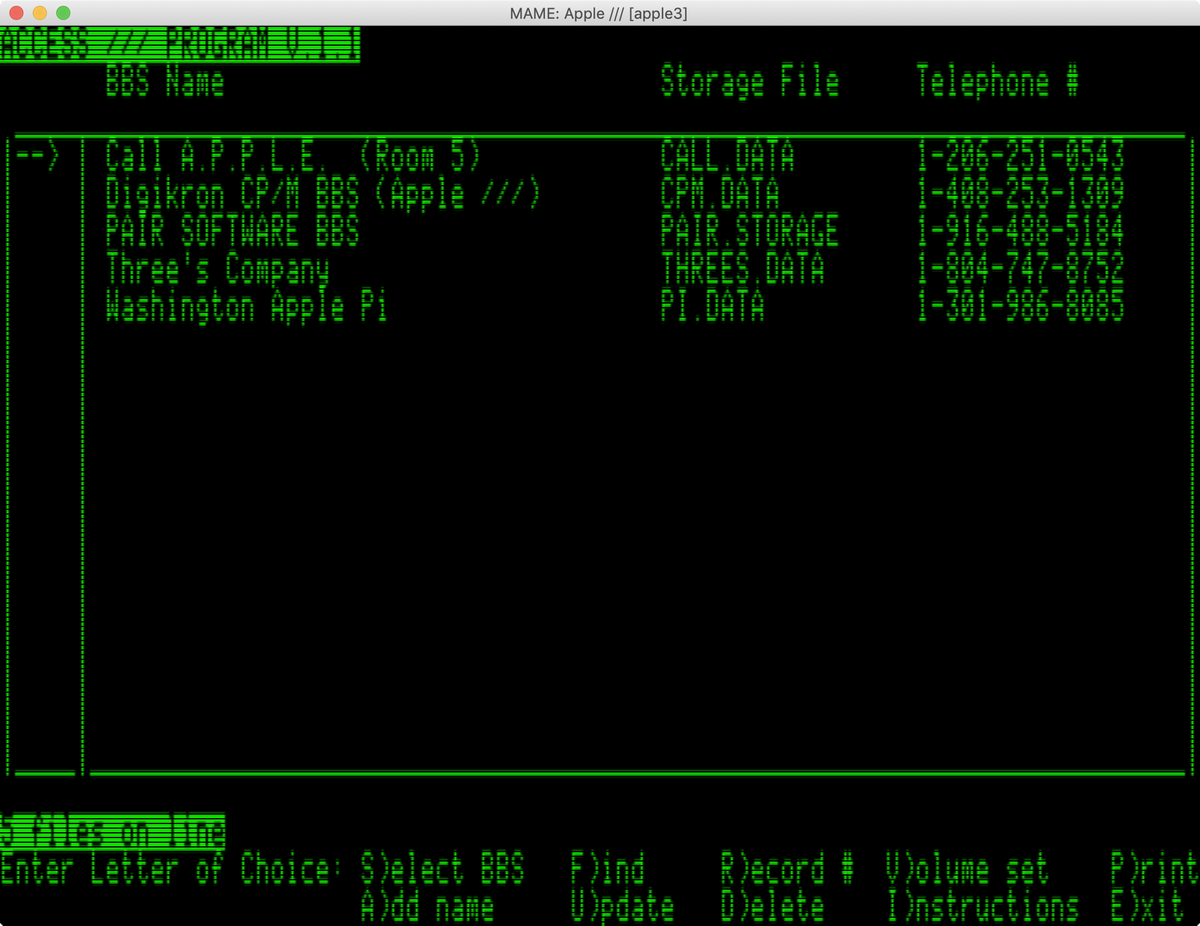Choose the P)rint option
The image size is (1200, 926).
[1155, 869]
